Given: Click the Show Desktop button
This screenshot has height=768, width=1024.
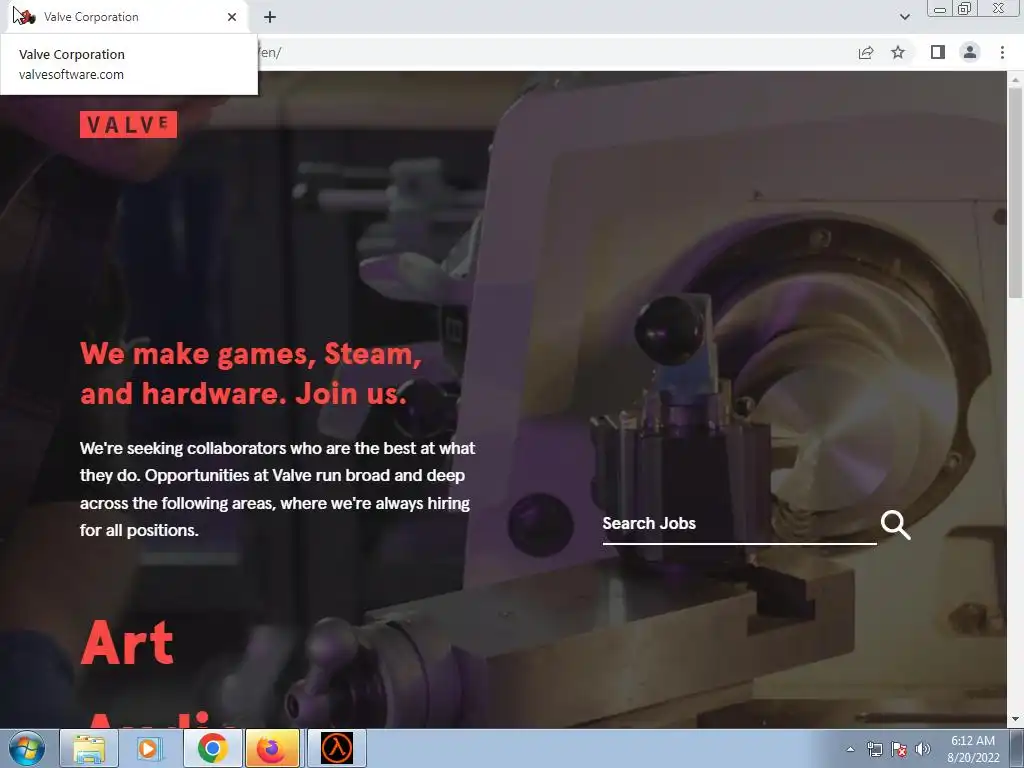Looking at the screenshot, I should [1017, 749].
